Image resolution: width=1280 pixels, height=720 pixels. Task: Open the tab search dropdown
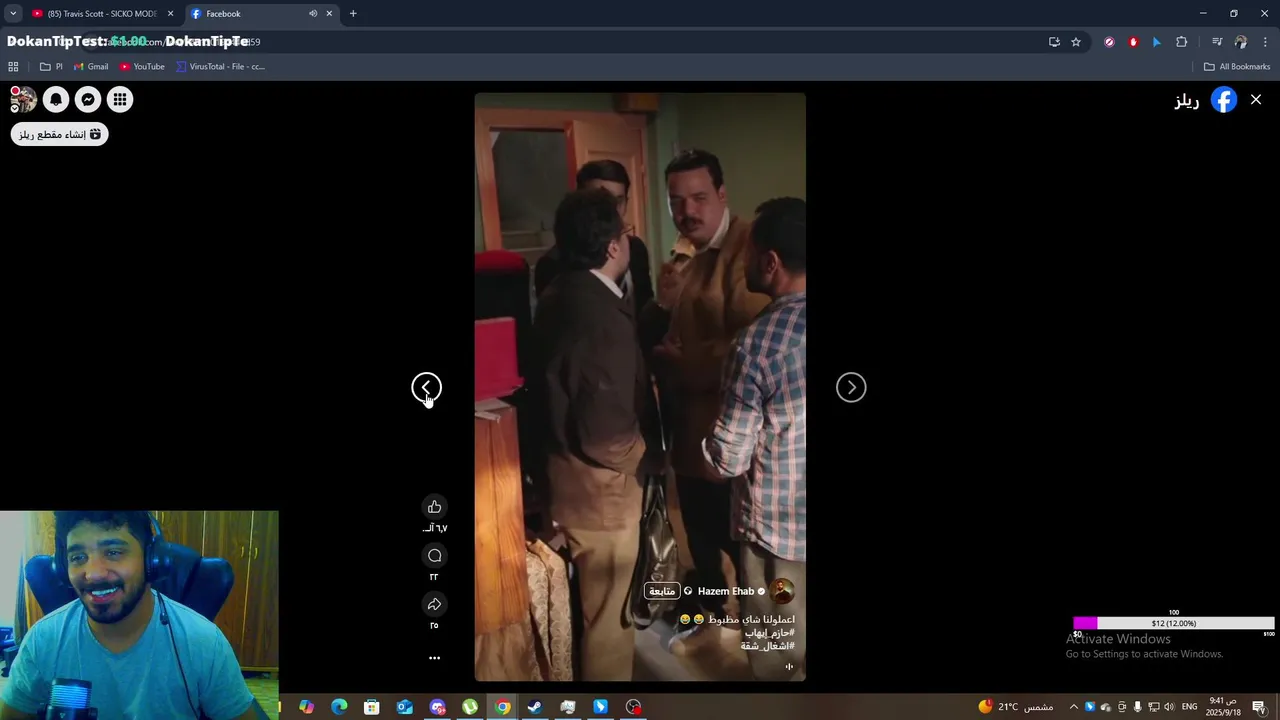[x=13, y=14]
